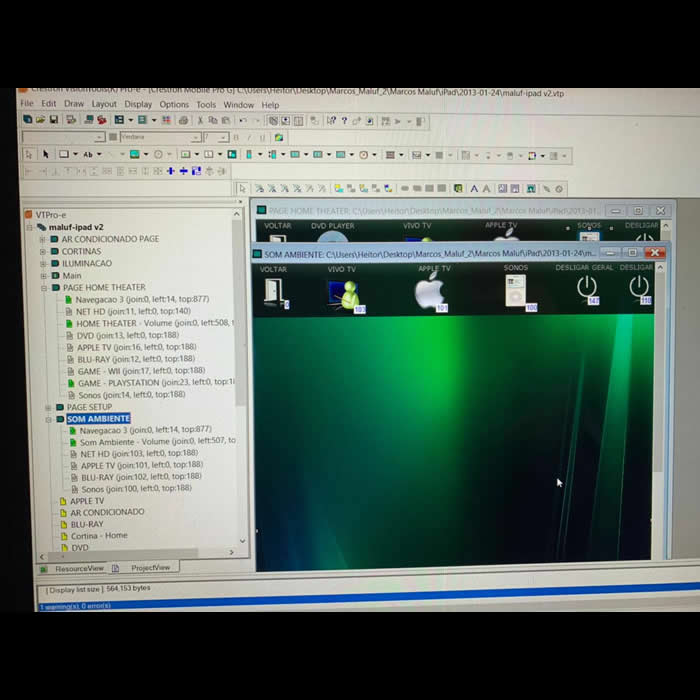The height and width of the screenshot is (700, 700).
Task: Switch to the ResourceView tab
Action: [x=78, y=568]
